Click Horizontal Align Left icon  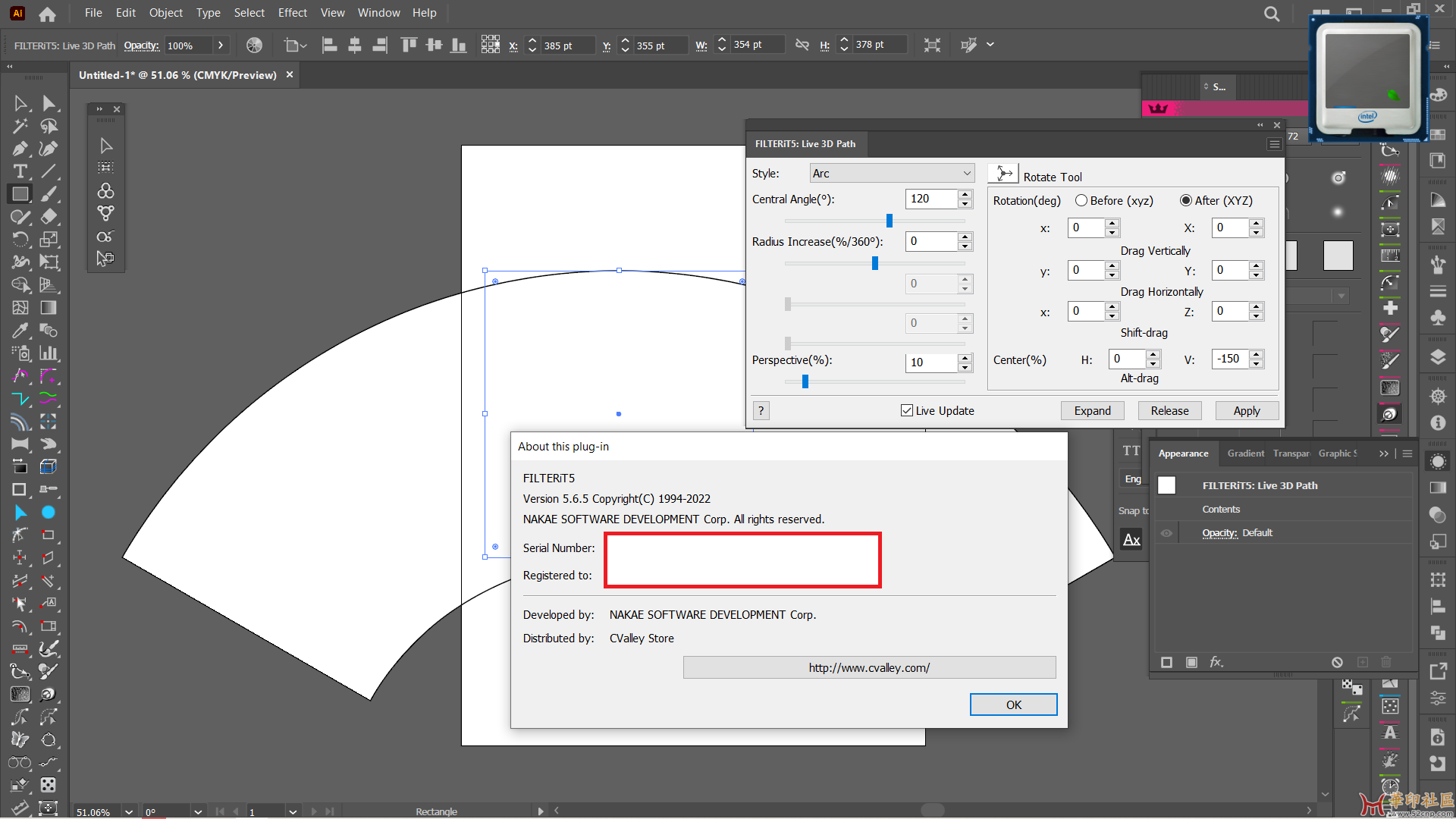pyautogui.click(x=329, y=45)
